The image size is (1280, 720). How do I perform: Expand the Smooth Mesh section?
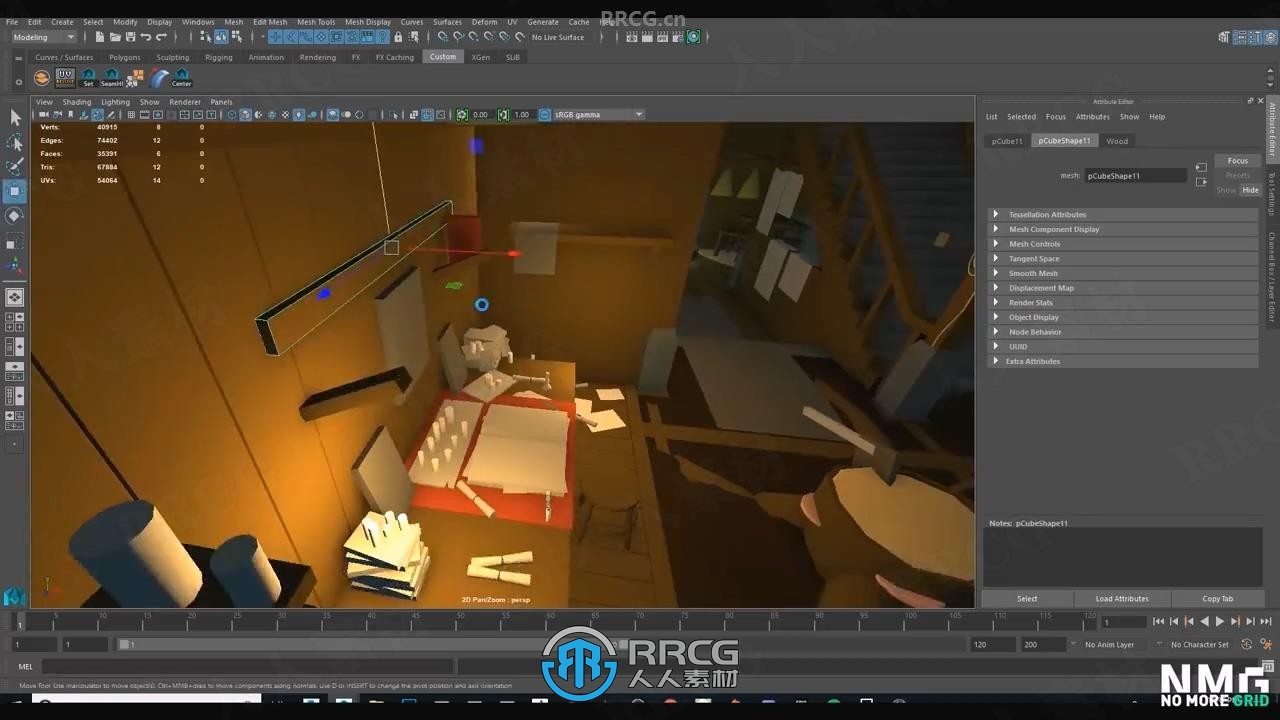[1122, 273]
